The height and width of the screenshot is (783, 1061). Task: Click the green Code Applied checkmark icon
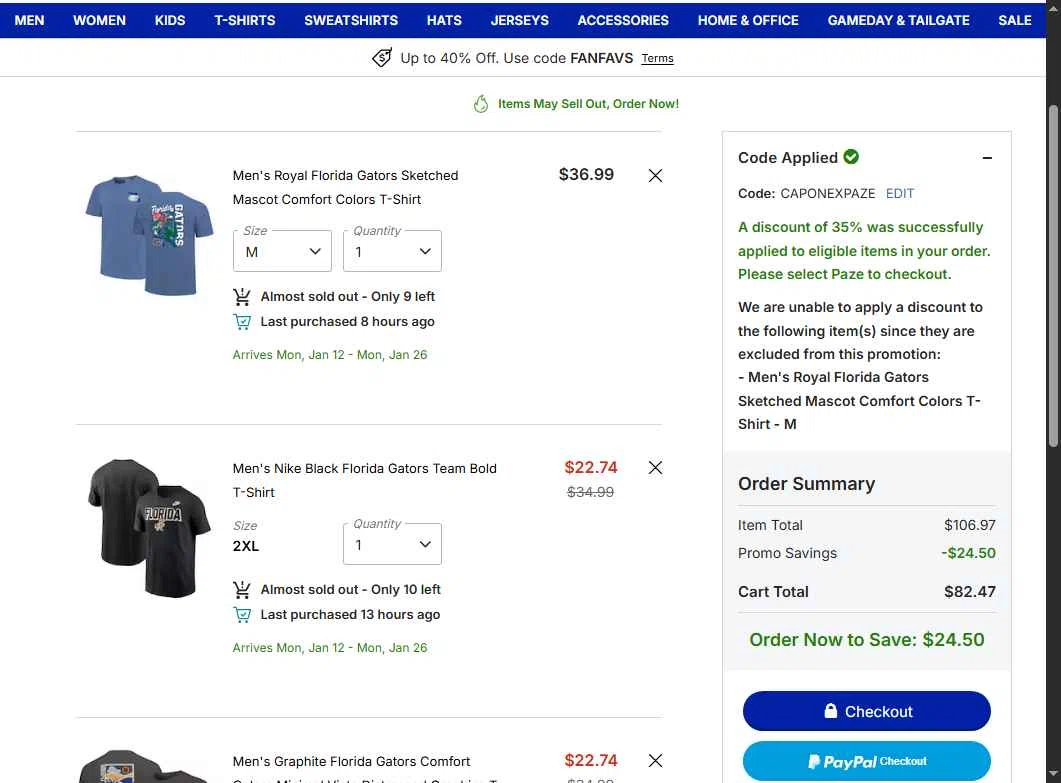coord(851,157)
